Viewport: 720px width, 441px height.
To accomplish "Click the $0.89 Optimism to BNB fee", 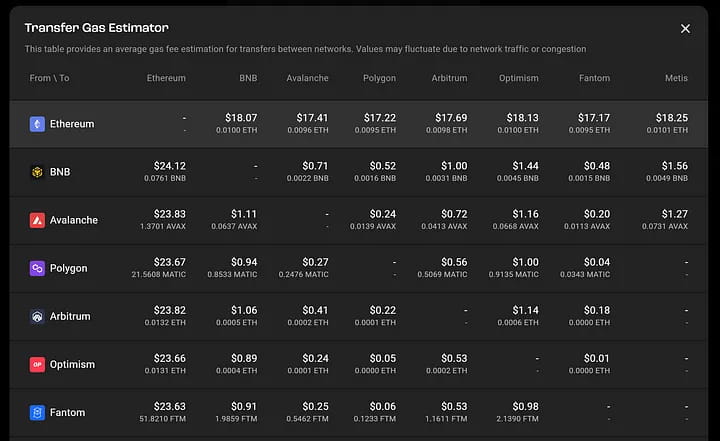I will [x=244, y=358].
